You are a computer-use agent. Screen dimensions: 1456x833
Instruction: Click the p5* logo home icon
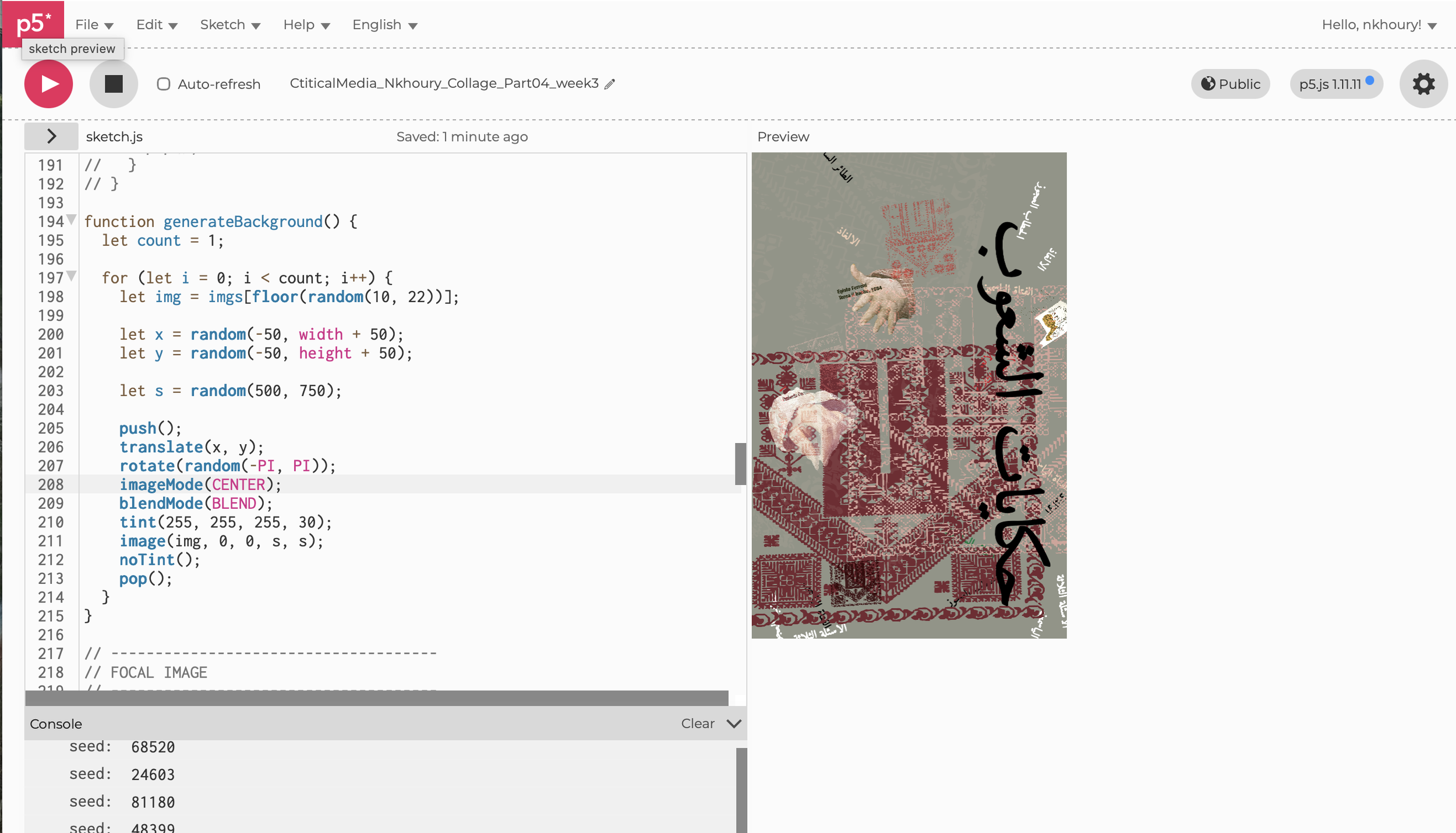(33, 23)
